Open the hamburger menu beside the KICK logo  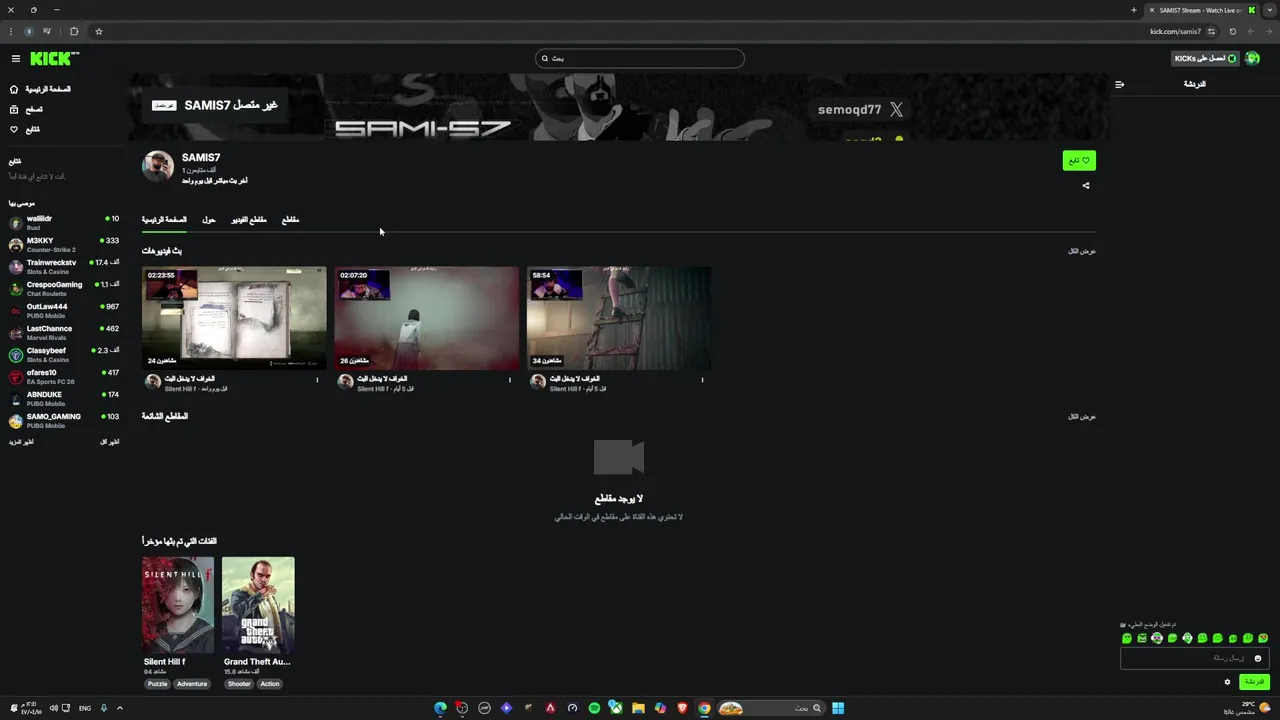click(16, 59)
